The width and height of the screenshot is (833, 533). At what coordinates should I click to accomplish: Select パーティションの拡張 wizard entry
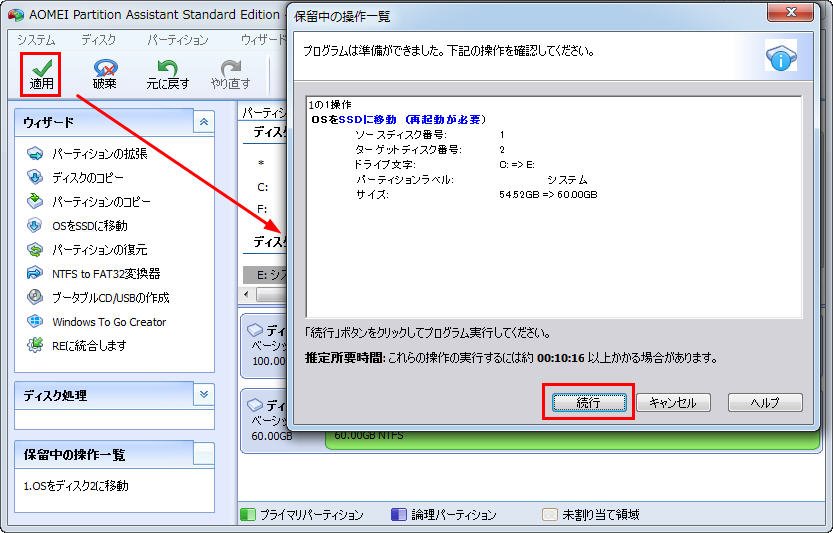point(99,154)
